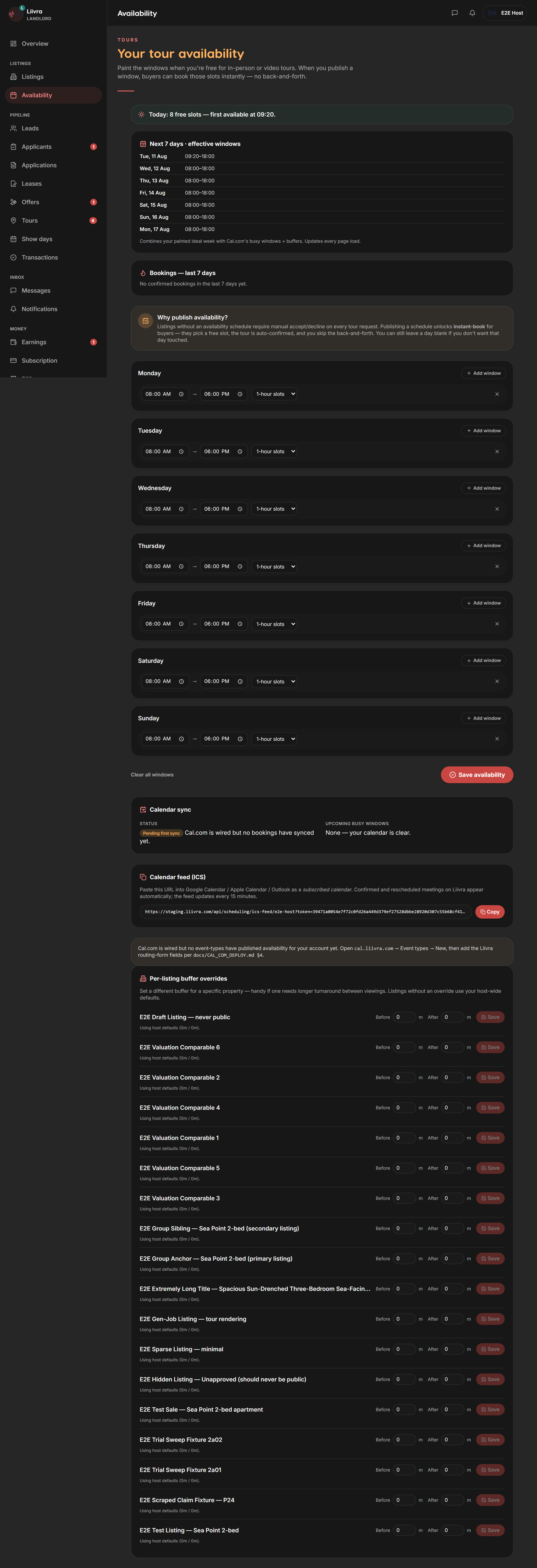The width and height of the screenshot is (537, 1568).
Task: Open Tours in sidebar
Action: pos(53,220)
